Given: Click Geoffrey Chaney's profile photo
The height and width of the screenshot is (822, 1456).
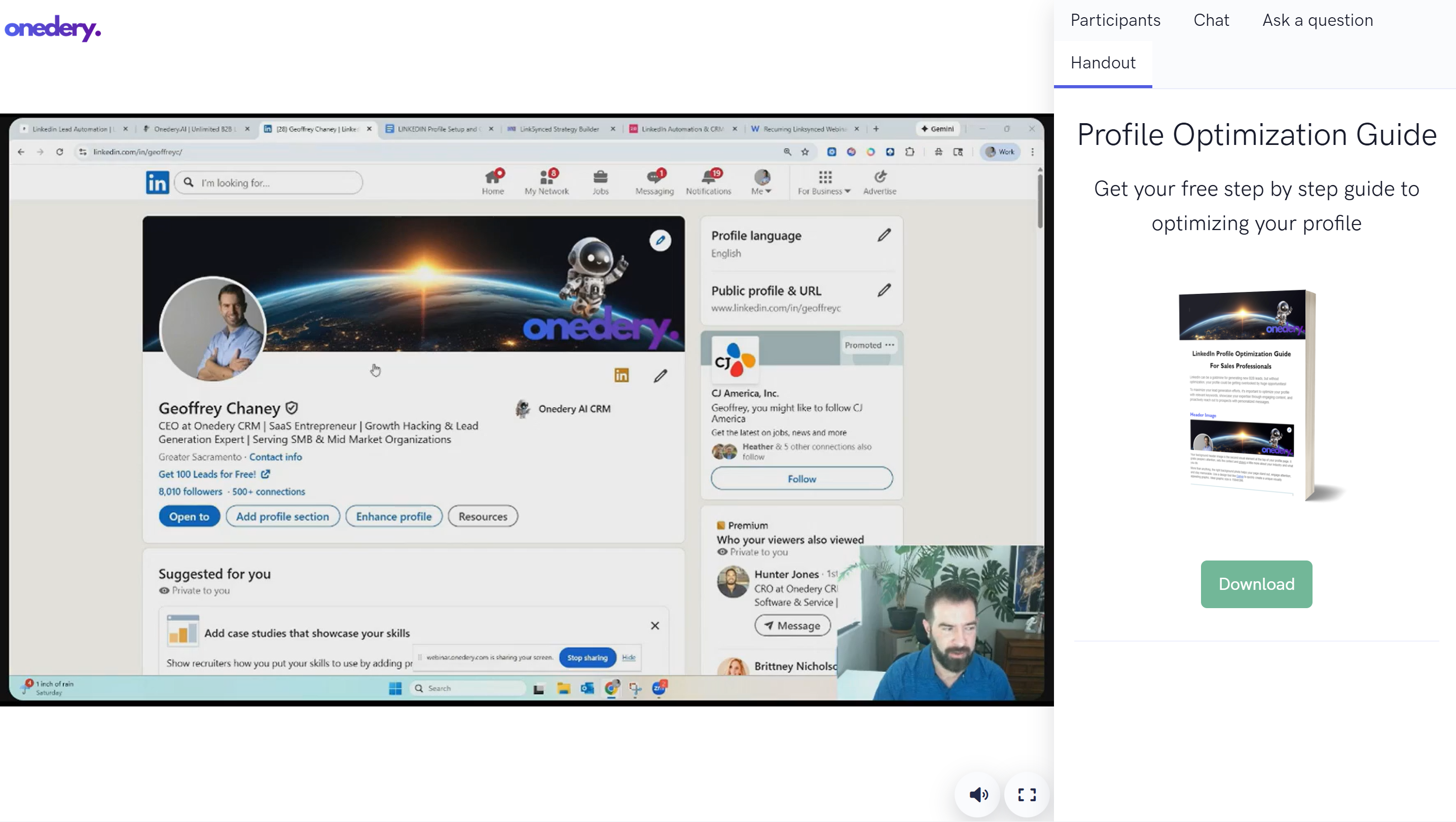Looking at the screenshot, I should pos(212,329).
